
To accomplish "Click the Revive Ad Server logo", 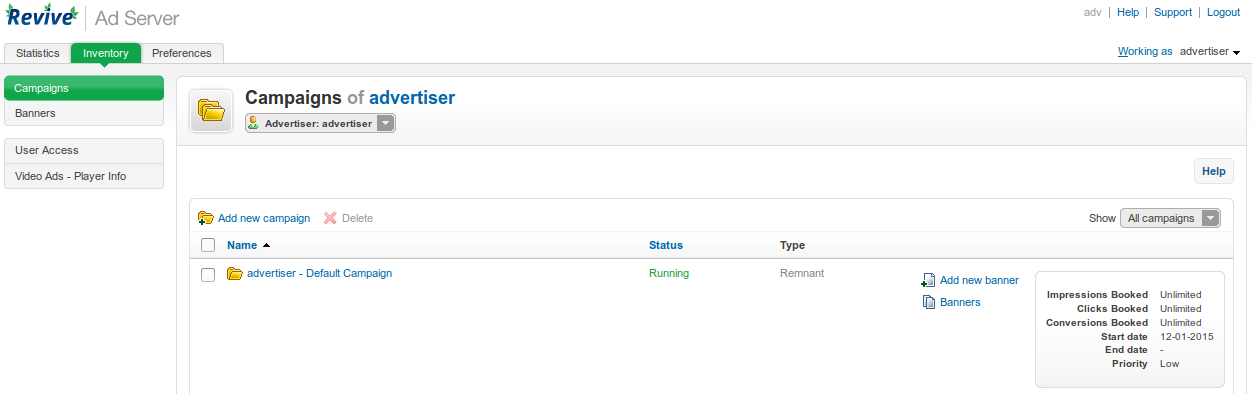I will 92,17.
